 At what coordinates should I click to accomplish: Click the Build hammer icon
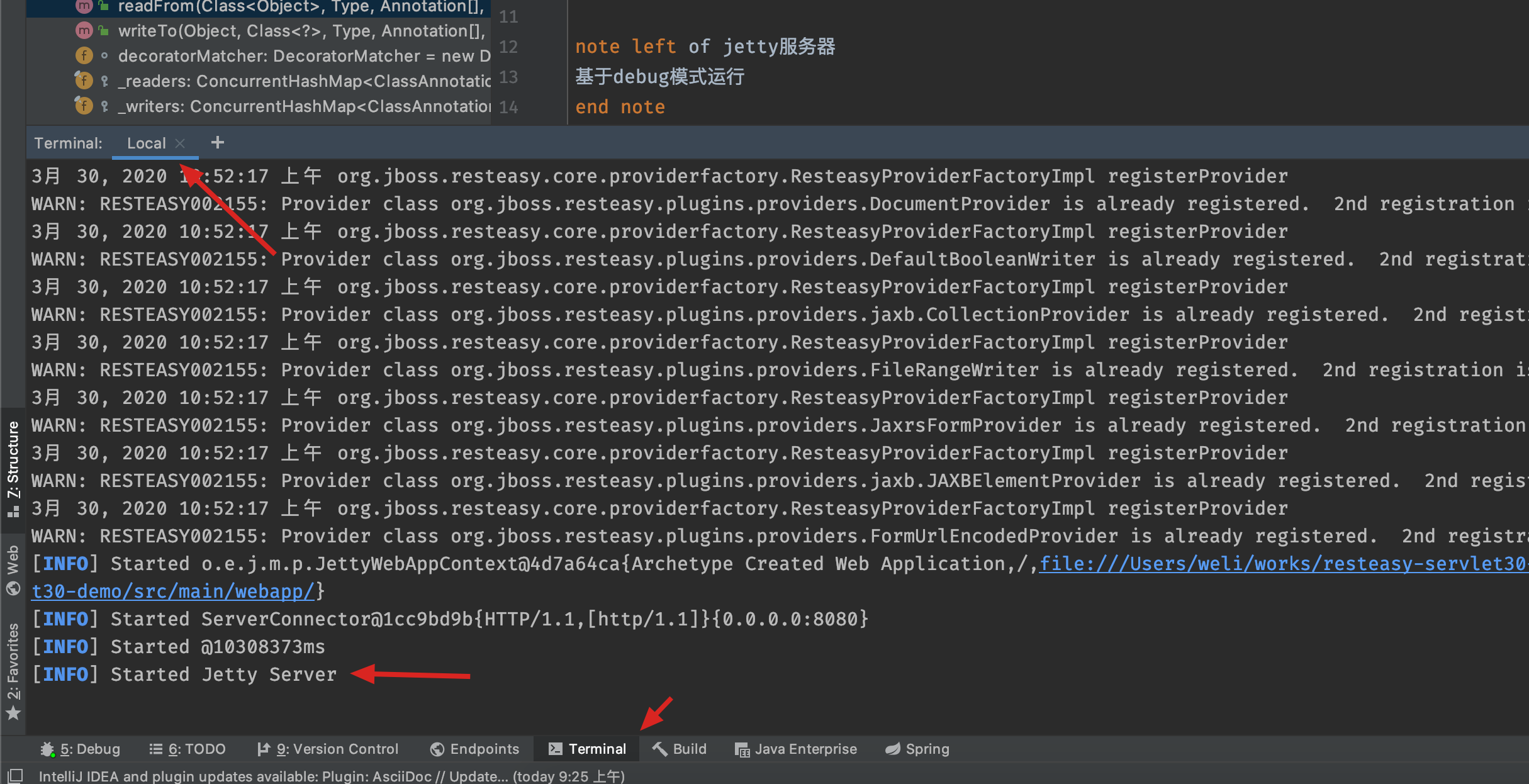[660, 749]
